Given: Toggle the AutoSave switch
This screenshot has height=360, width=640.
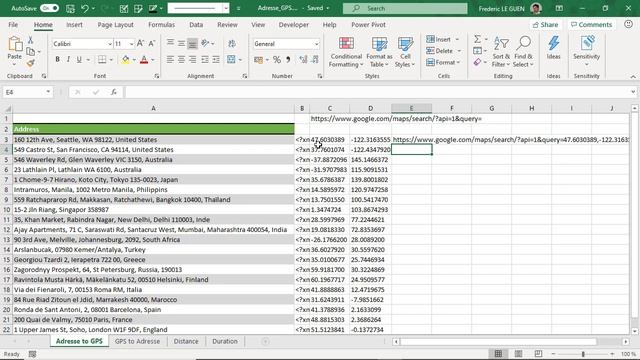Looking at the screenshot, I should tap(49, 8).
